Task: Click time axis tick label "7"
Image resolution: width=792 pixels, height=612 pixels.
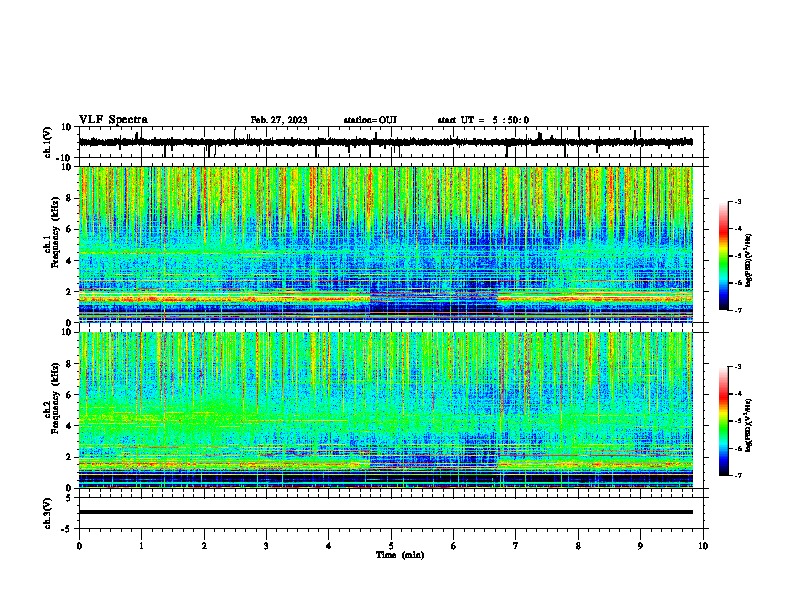Action: point(516,546)
